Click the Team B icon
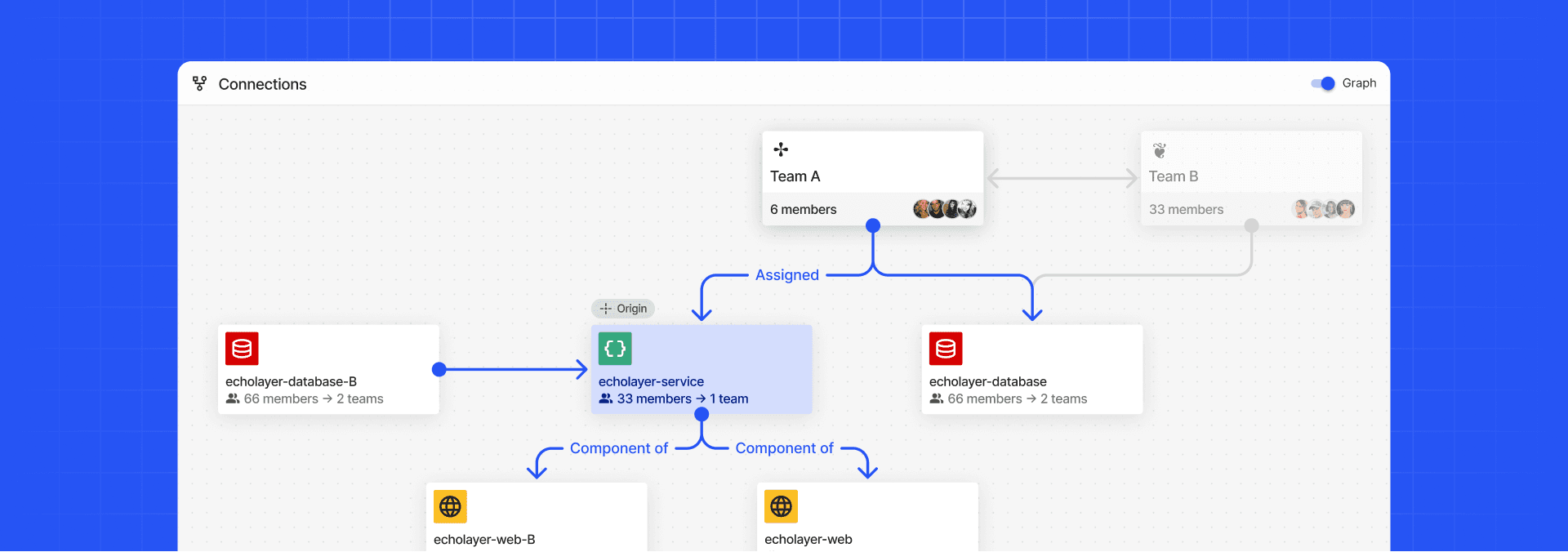This screenshot has height=552, width=1568. click(x=1159, y=150)
